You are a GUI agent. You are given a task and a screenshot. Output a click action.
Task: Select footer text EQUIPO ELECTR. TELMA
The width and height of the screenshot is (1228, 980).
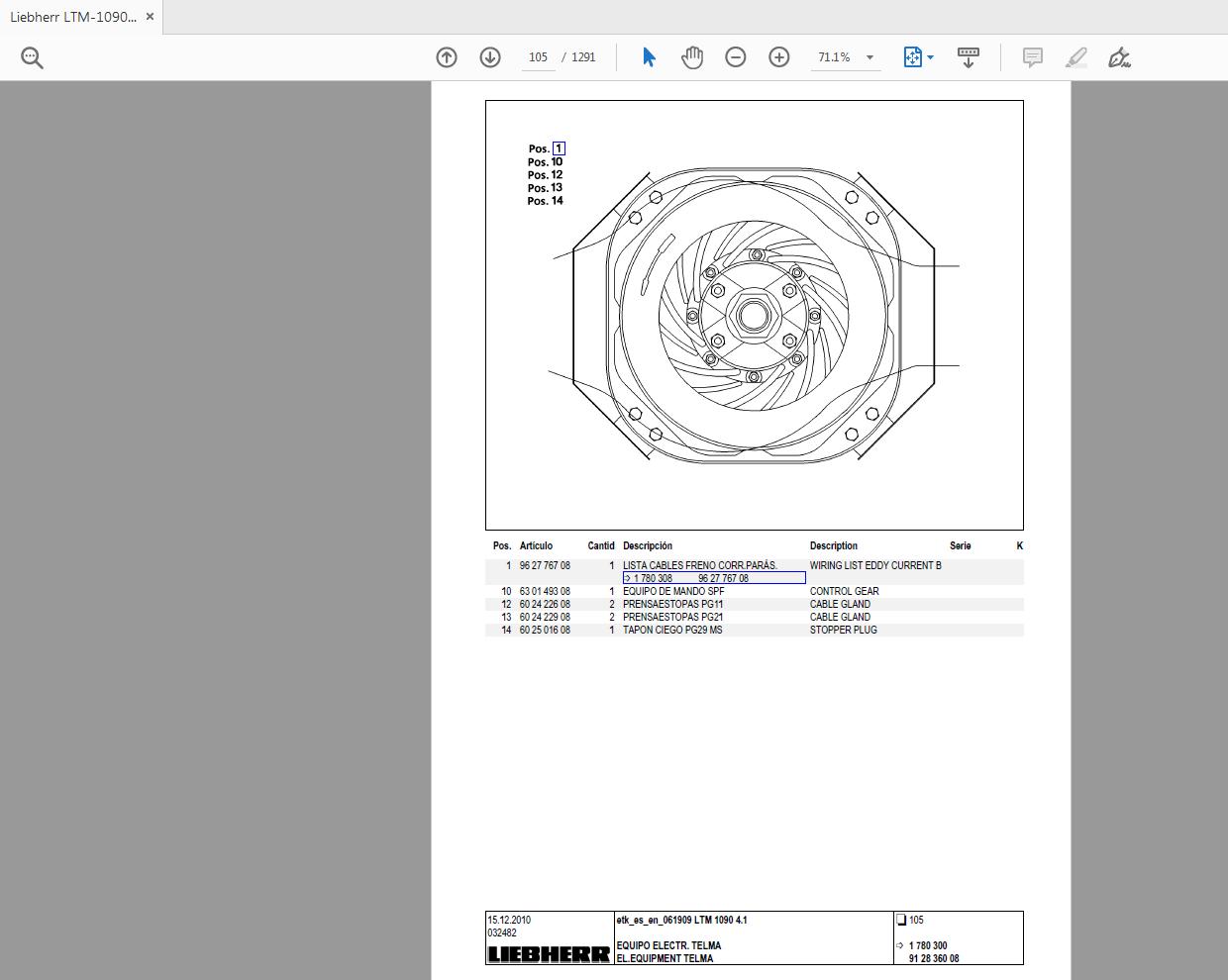(x=668, y=945)
